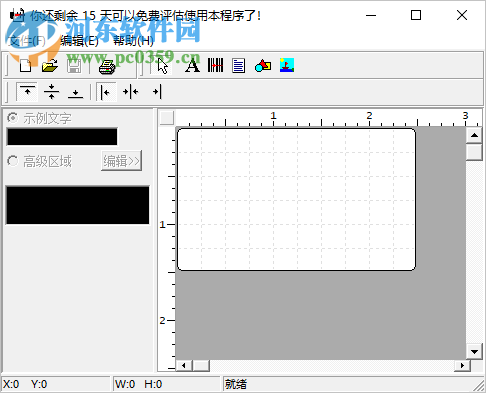Screen dimensions: 486x393
Task: Click the ruler corner origin box
Action: 167,118
